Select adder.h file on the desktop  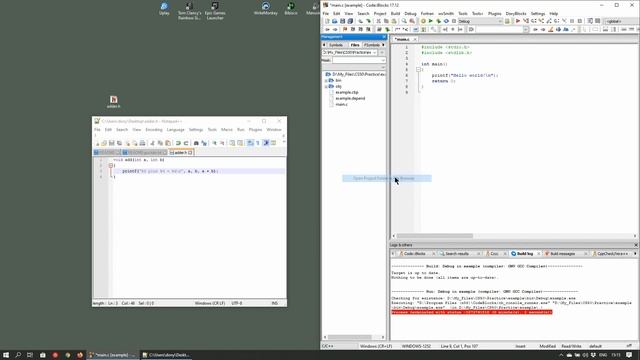click(x=113, y=102)
